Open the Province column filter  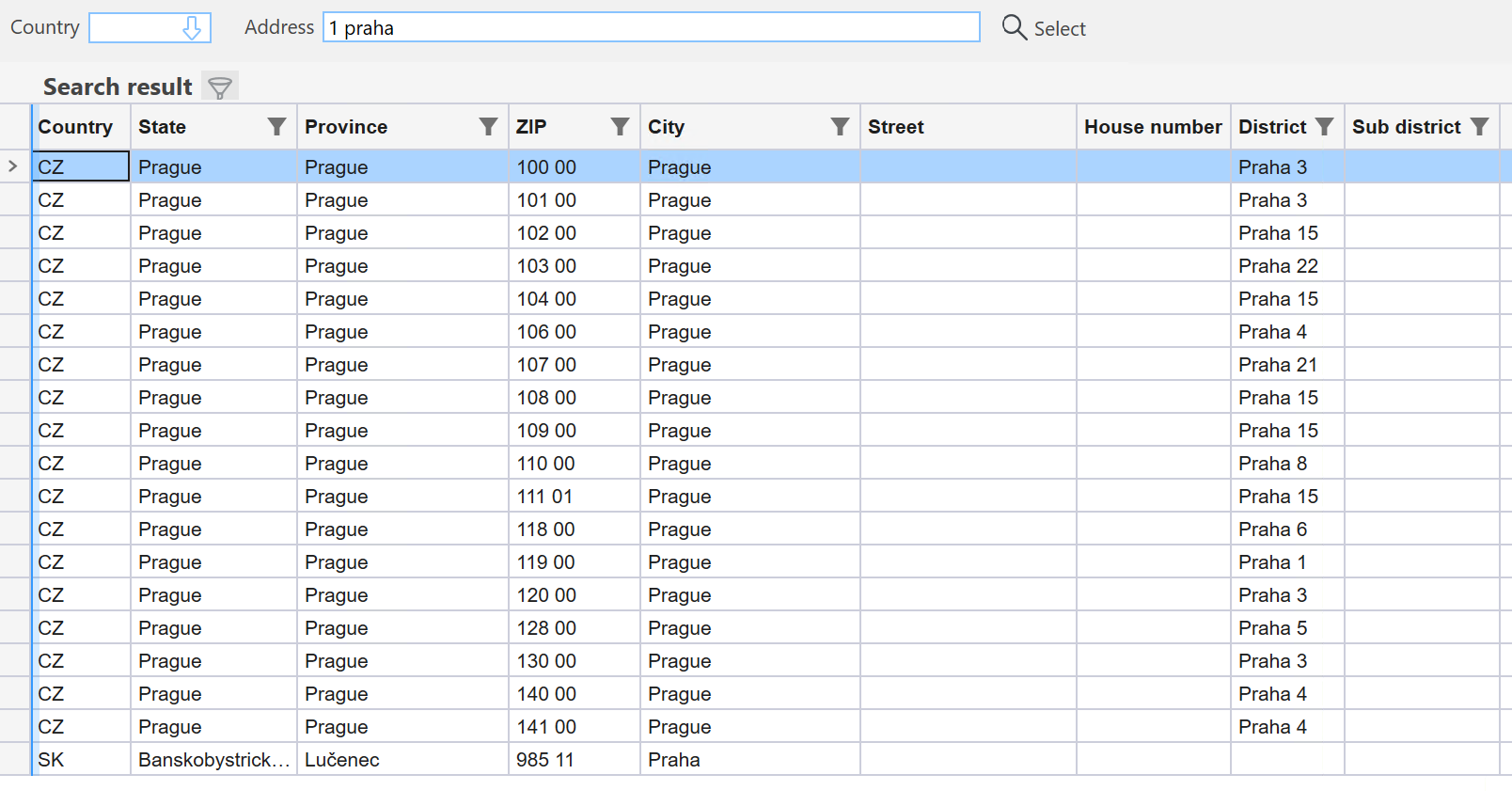488,127
